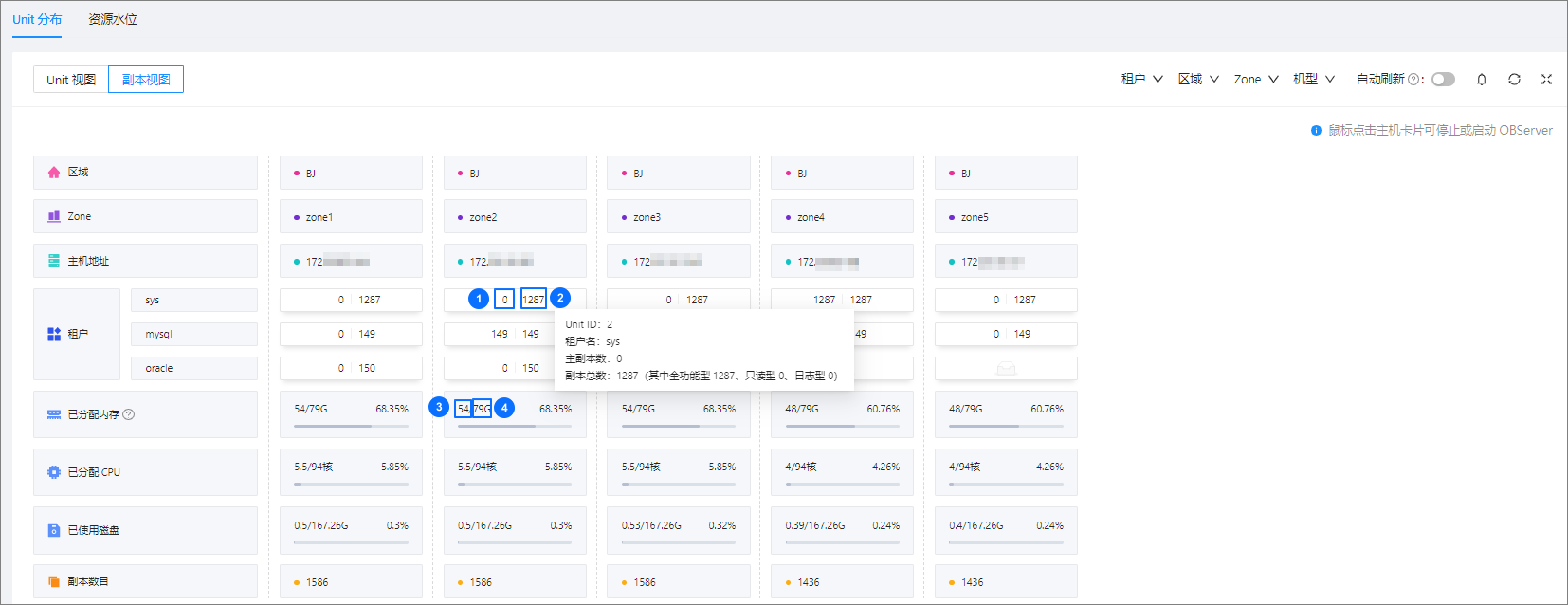This screenshot has width=1568, height=605.
Task: Click the fullscreen expand icon
Action: click(1546, 80)
